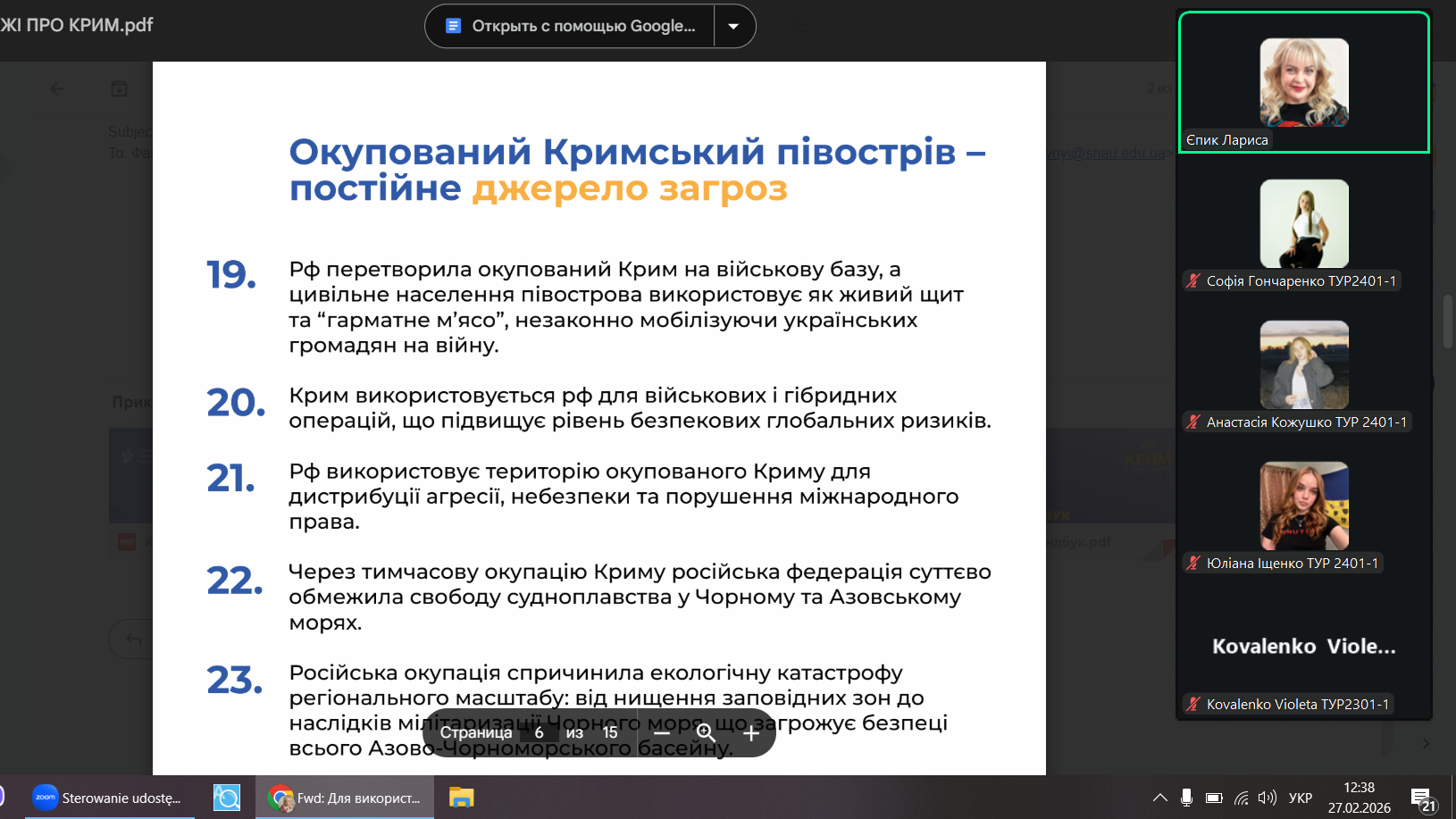1456x819 pixels.
Task: Show hidden system tray icons chevron
Action: [1159, 798]
